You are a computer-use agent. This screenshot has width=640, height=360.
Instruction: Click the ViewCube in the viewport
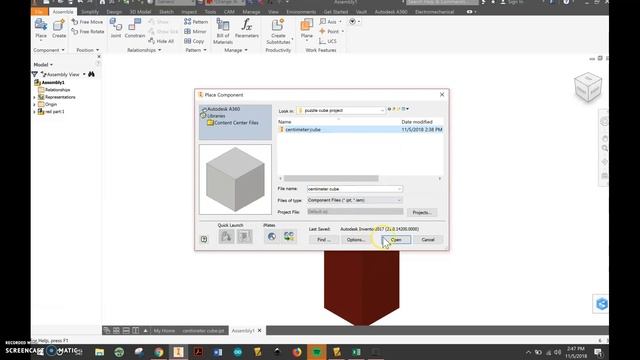pyautogui.click(x=588, y=87)
